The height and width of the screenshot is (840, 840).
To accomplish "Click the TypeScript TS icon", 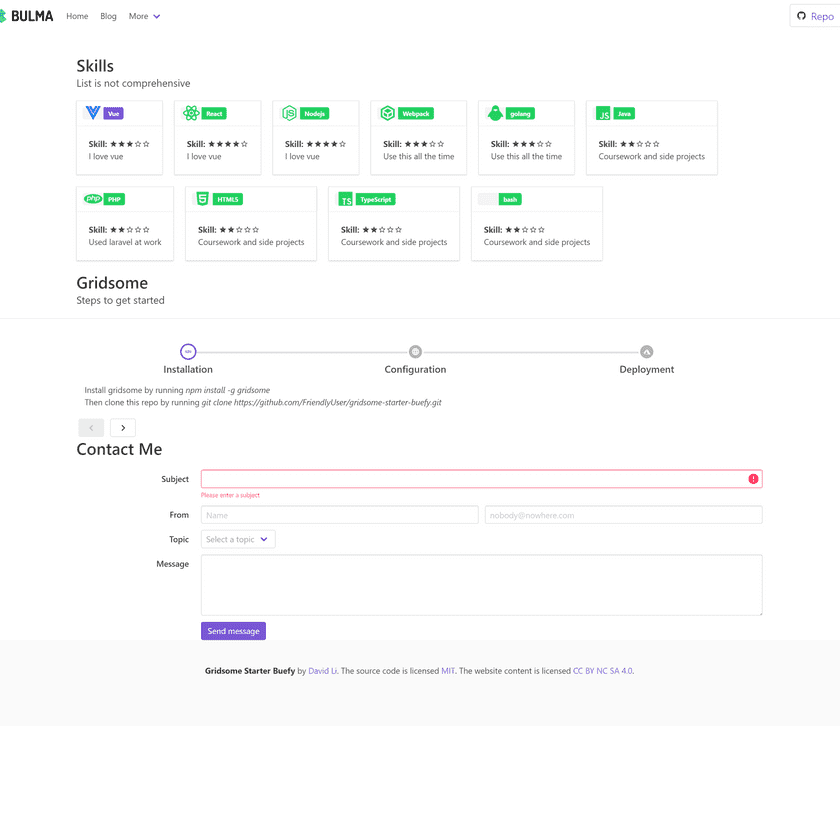I will point(346,199).
